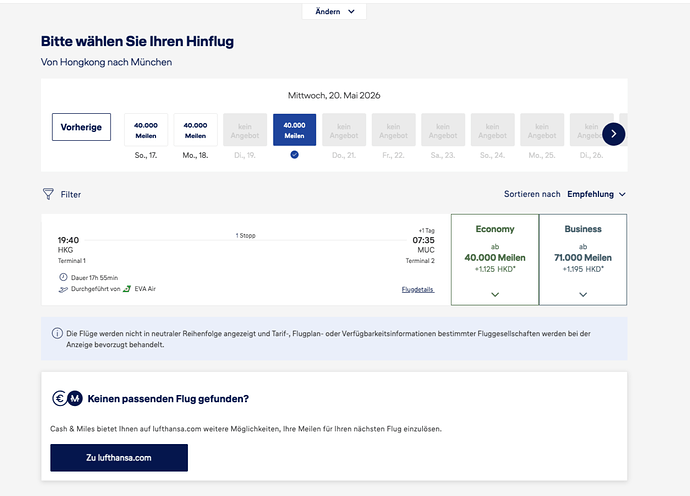Click the Economy fare chevron arrow
Screen dimensions: 690x496
click(495, 294)
